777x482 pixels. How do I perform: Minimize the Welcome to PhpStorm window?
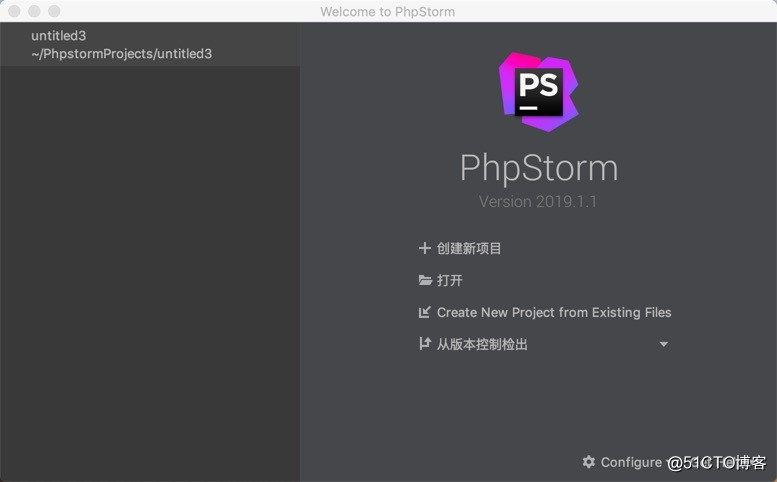tap(34, 11)
